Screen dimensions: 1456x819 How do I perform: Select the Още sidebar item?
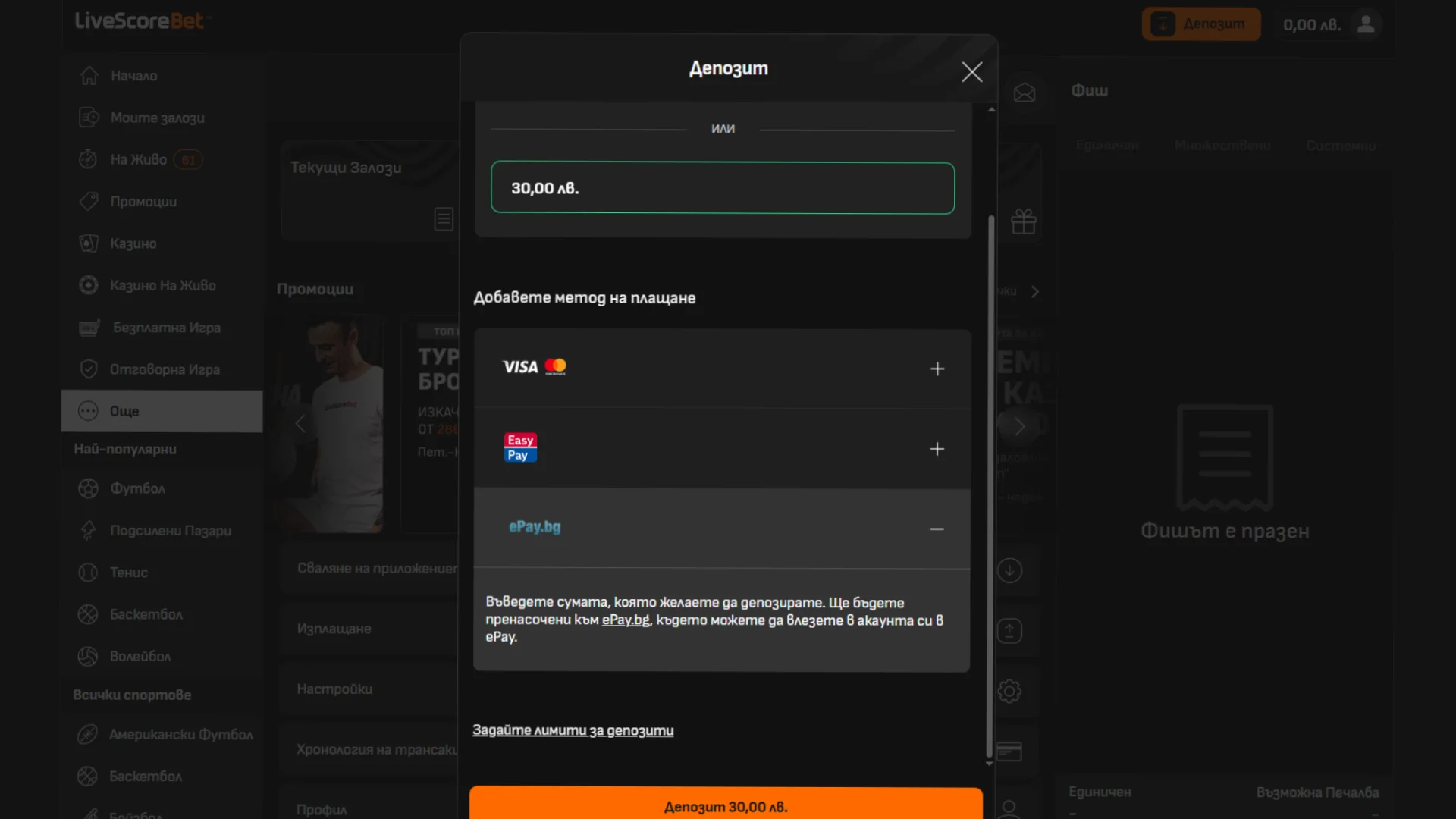tap(162, 411)
